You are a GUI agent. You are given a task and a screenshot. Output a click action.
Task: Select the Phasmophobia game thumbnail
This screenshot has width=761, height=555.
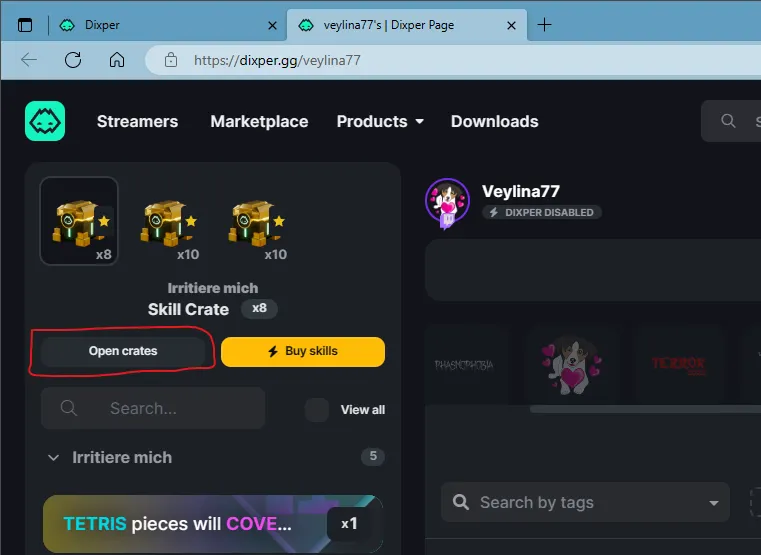point(464,364)
